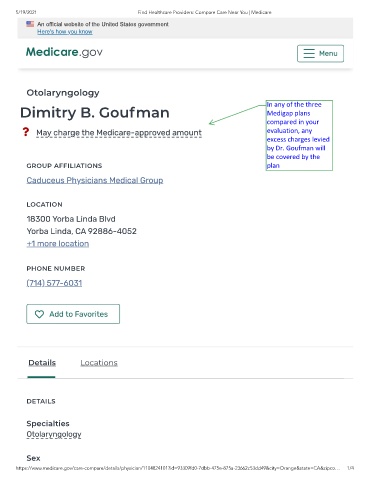Click the green annotation arrow
This screenshot has height=480, width=370.
tap(237, 115)
